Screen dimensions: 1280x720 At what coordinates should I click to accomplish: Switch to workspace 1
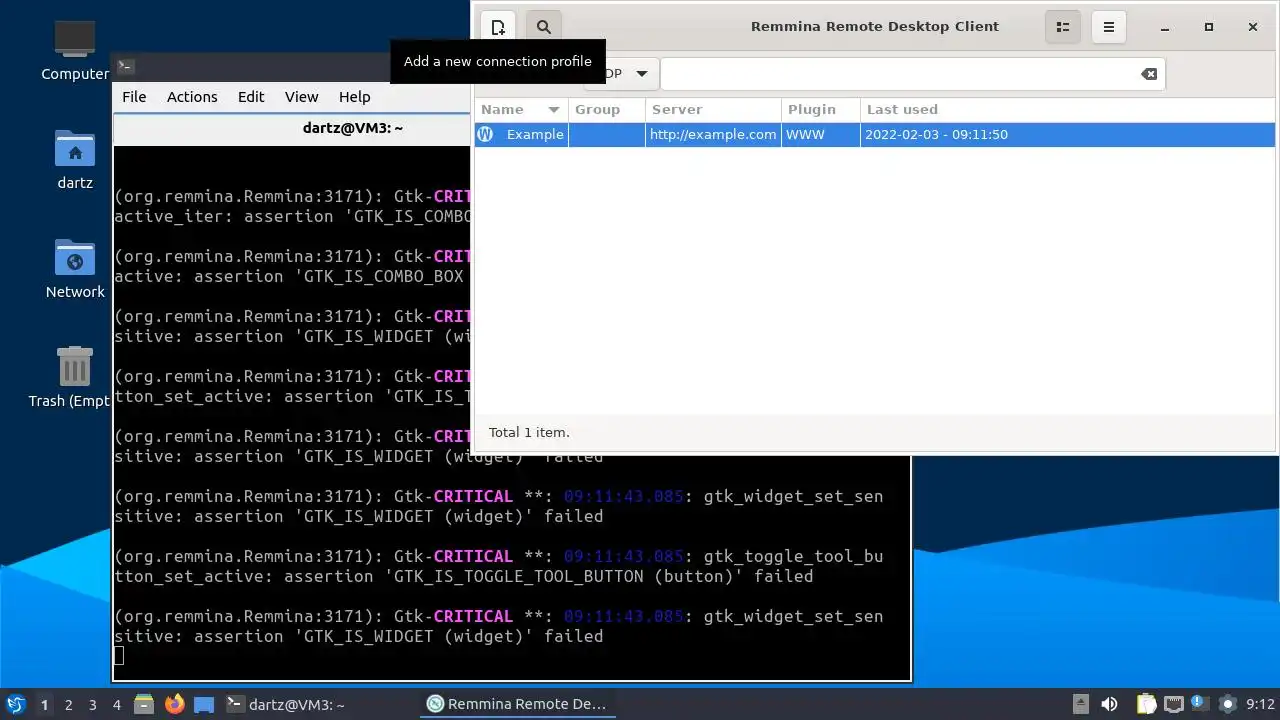[x=44, y=704]
